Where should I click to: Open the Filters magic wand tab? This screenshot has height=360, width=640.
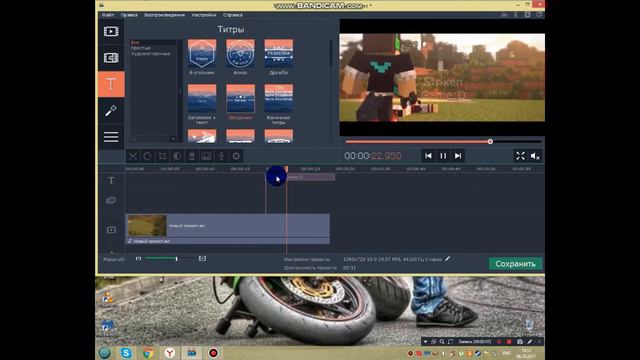coord(111,111)
